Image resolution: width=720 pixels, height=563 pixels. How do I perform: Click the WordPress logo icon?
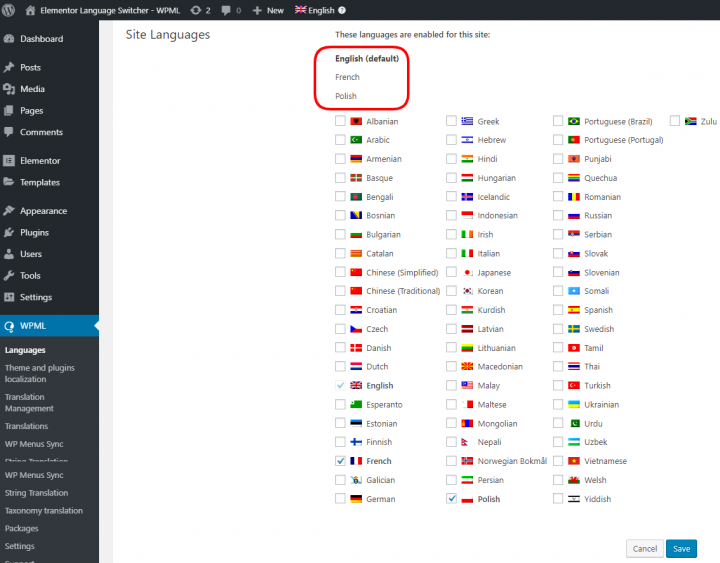8,10
